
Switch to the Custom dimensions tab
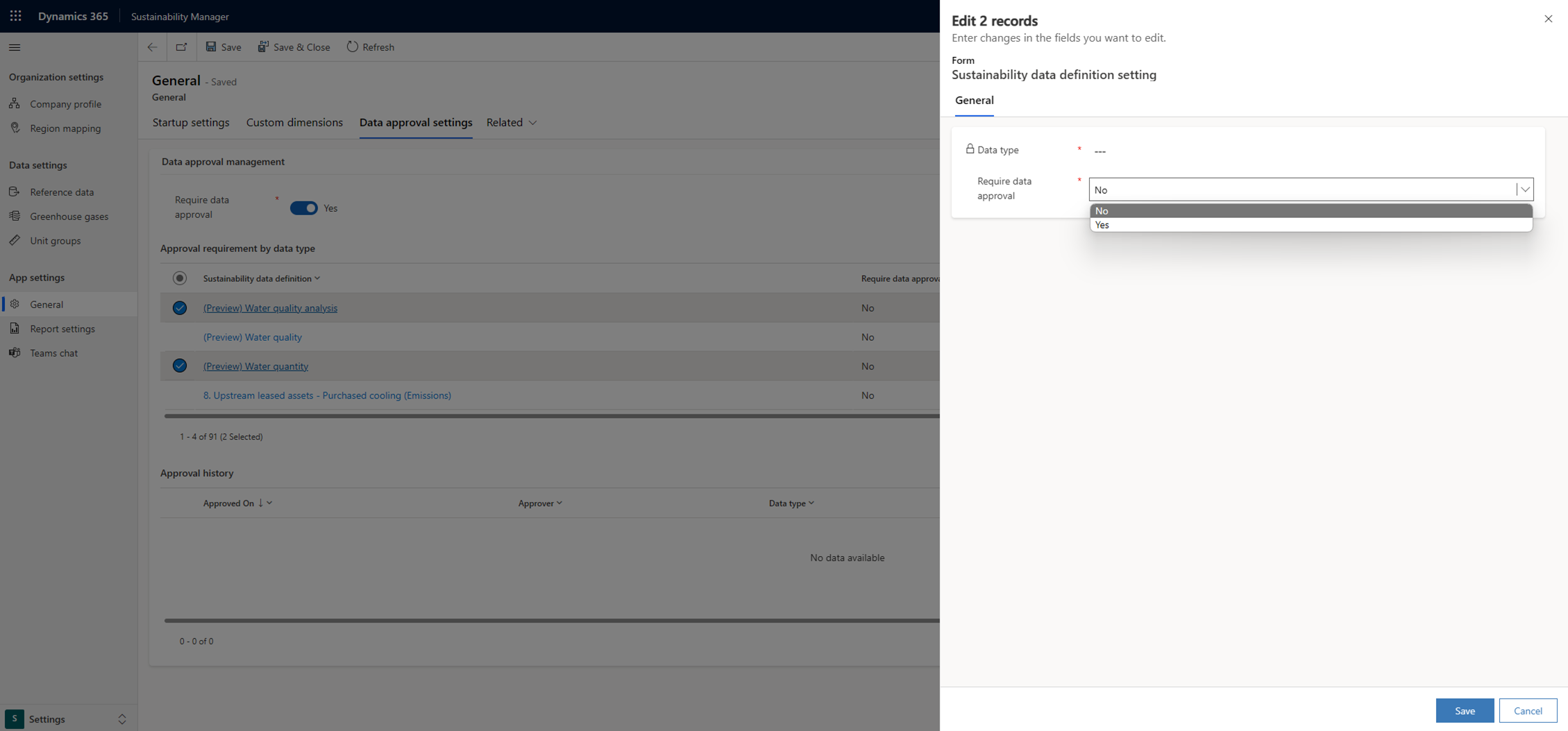(294, 122)
